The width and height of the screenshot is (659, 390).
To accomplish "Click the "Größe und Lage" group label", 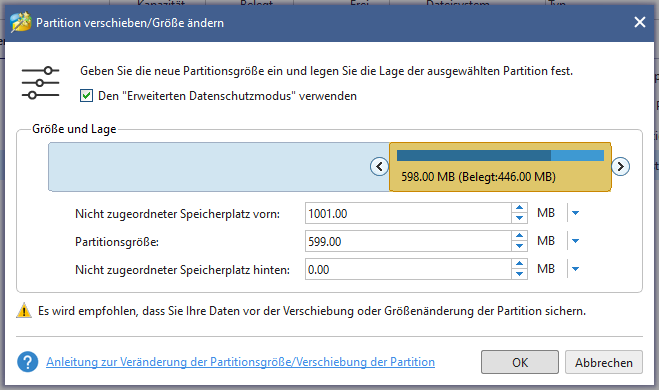I will click(x=74, y=129).
